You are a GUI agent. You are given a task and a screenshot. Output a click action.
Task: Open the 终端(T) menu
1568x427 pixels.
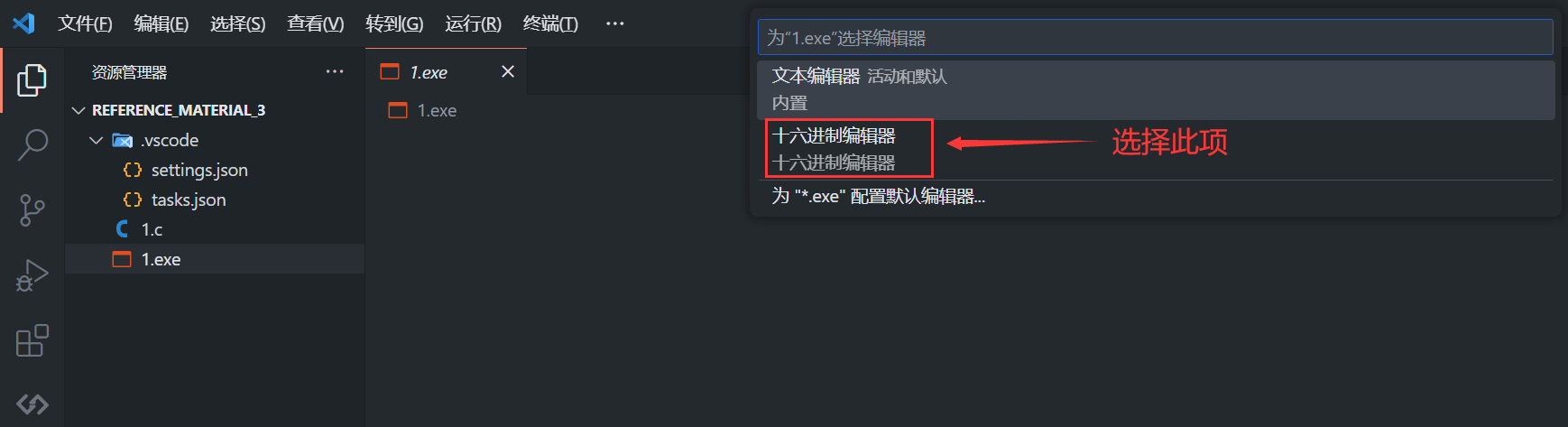[x=550, y=23]
